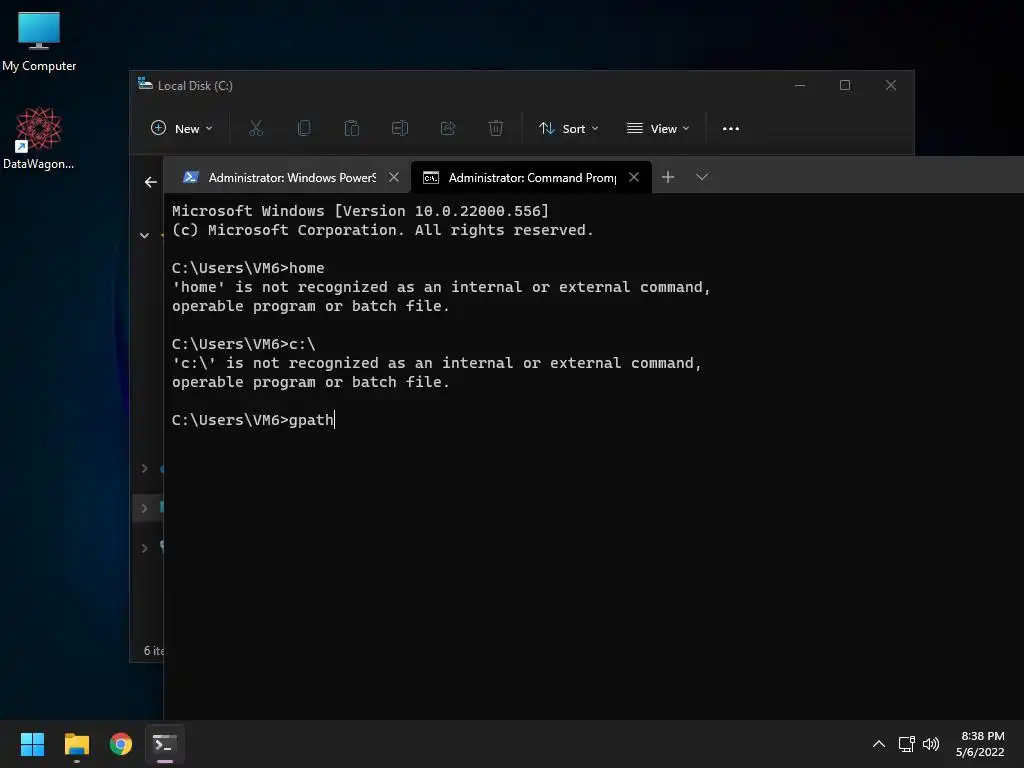Viewport: 1024px width, 768px height.
Task: Expand the first collapsed navigation item
Action: (144, 468)
